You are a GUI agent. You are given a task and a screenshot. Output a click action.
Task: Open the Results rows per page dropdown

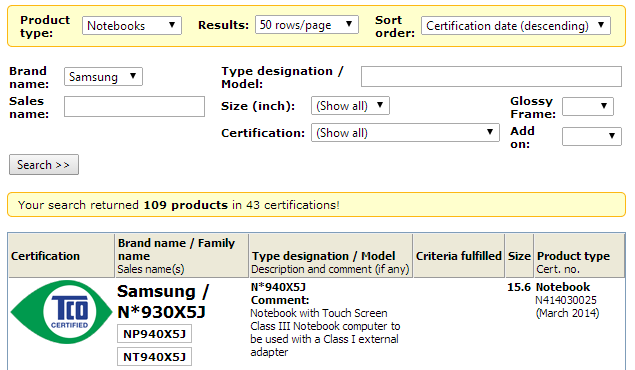(307, 25)
